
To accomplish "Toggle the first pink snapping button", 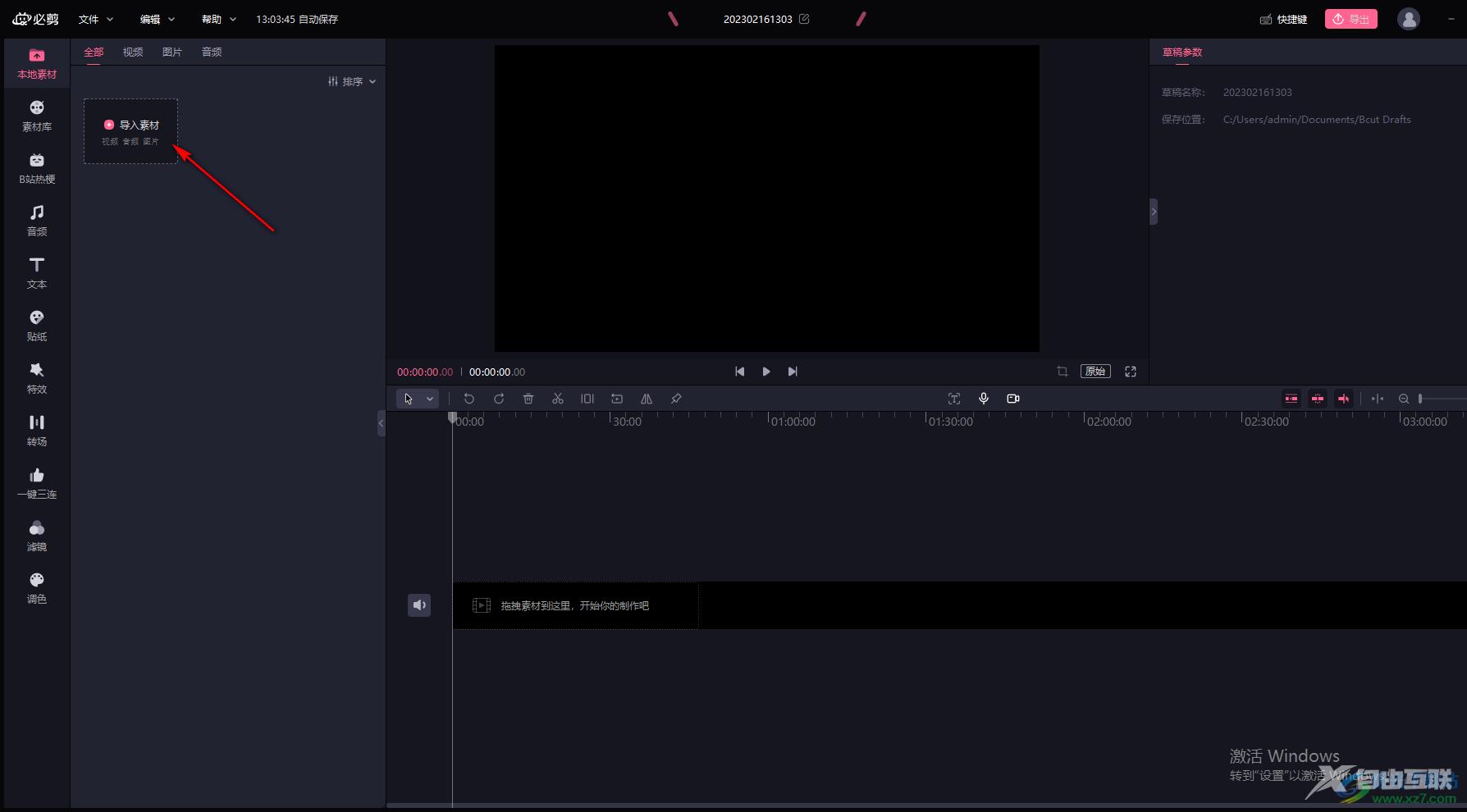I will coord(1291,399).
